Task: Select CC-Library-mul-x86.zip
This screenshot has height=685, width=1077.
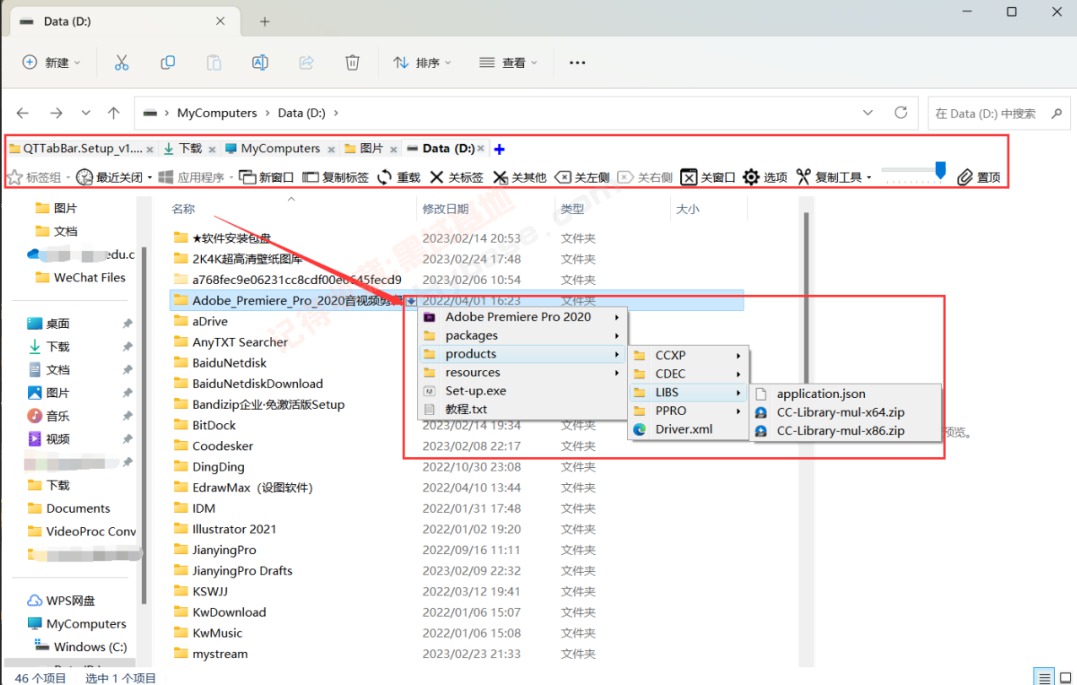Action: pos(846,431)
